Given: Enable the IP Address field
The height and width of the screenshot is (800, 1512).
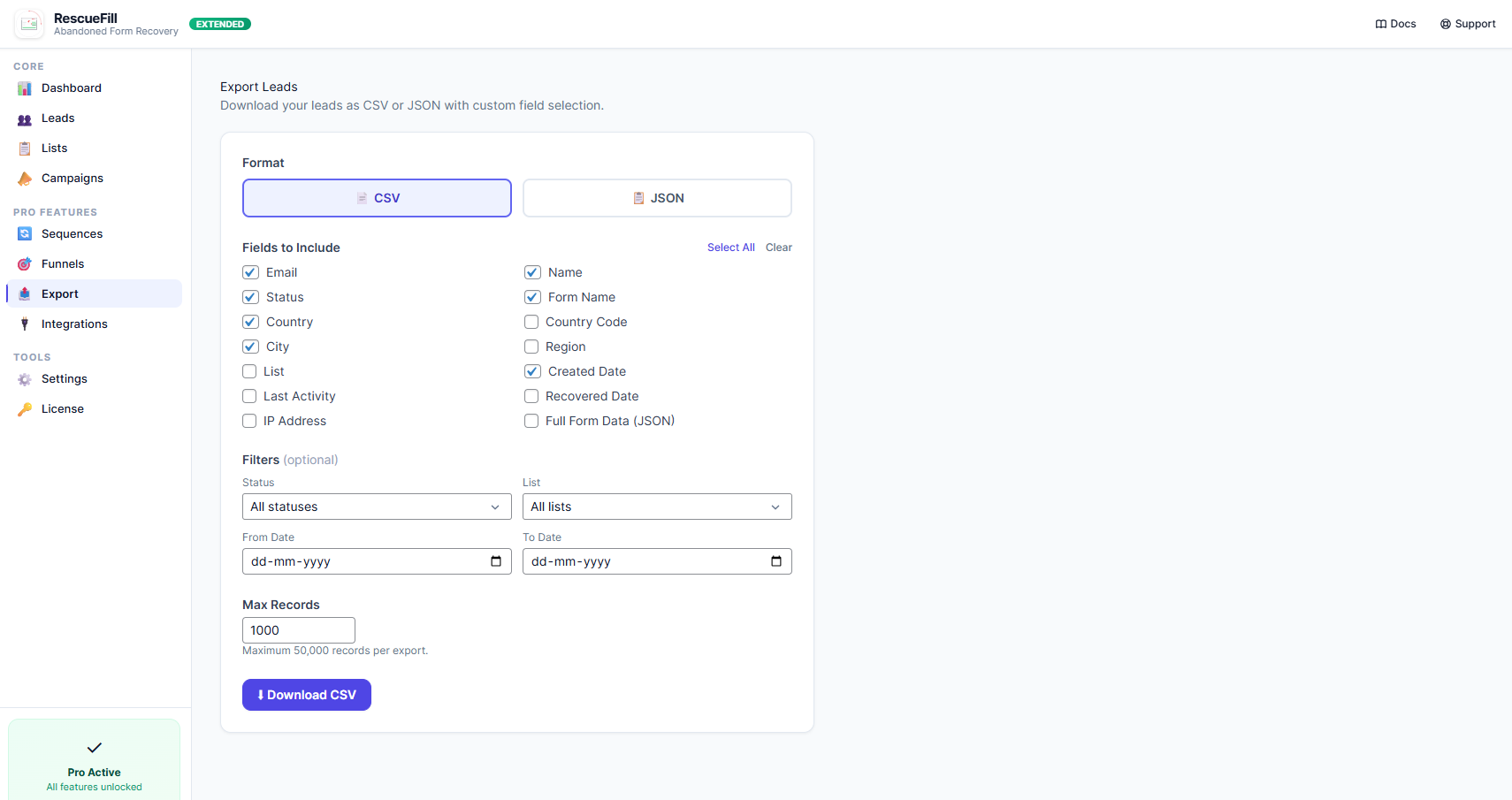Looking at the screenshot, I should (249, 421).
